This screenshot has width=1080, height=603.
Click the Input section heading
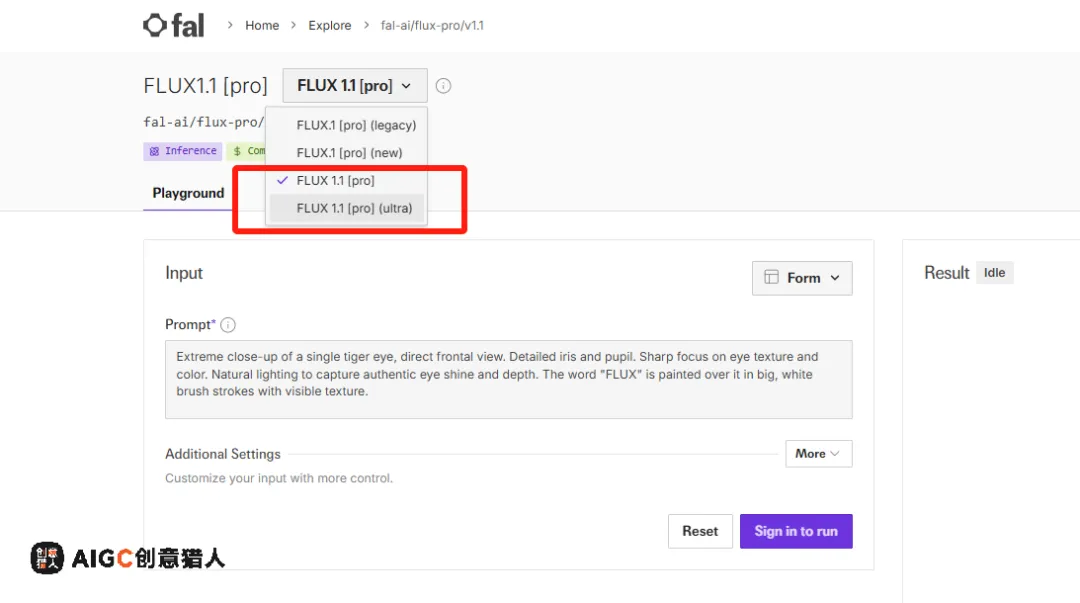click(x=184, y=274)
